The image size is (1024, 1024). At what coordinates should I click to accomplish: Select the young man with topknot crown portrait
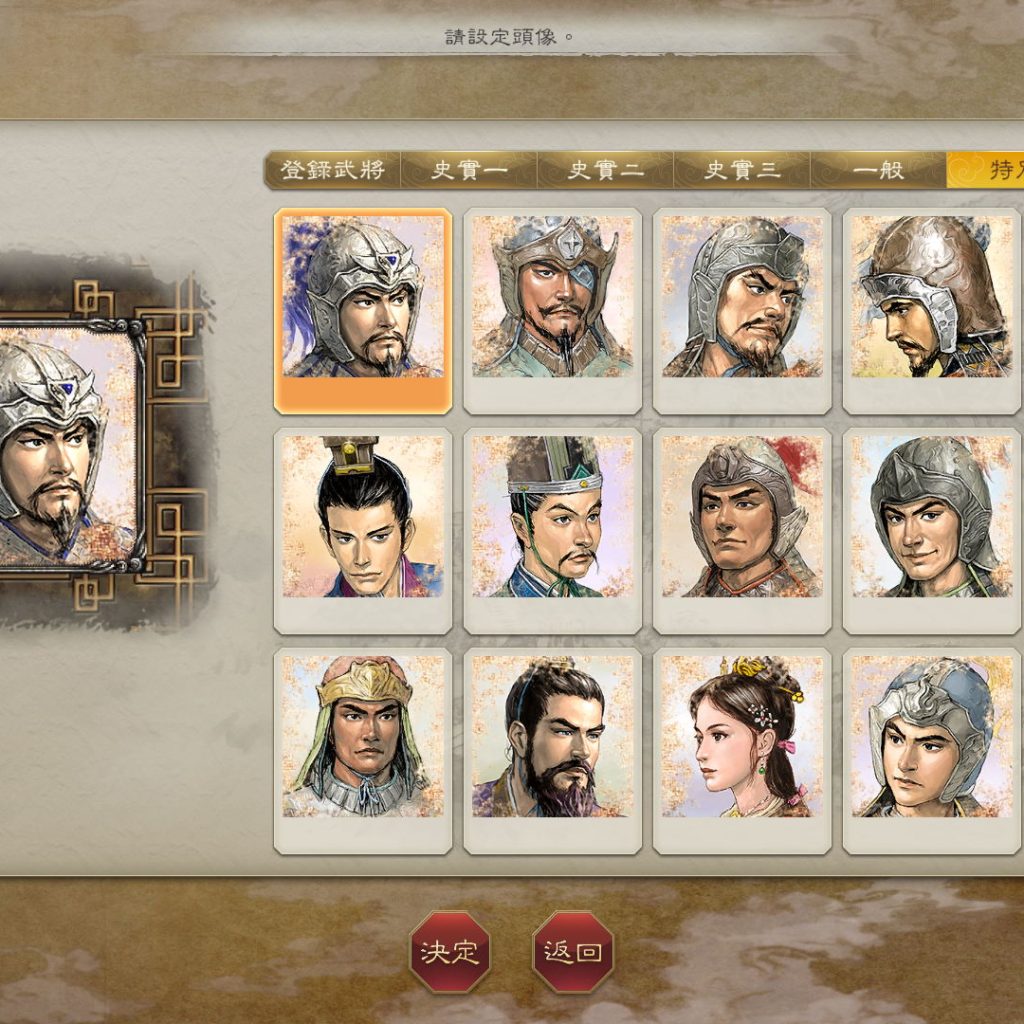363,531
